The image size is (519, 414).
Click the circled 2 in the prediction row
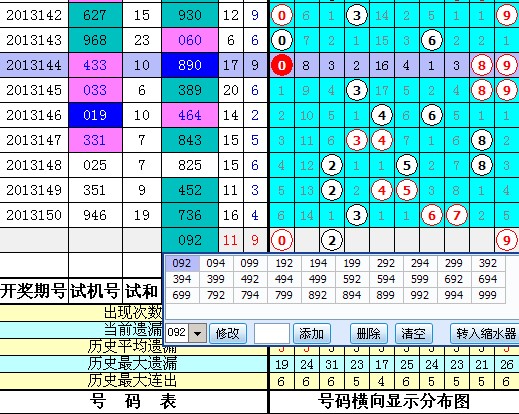[332, 240]
